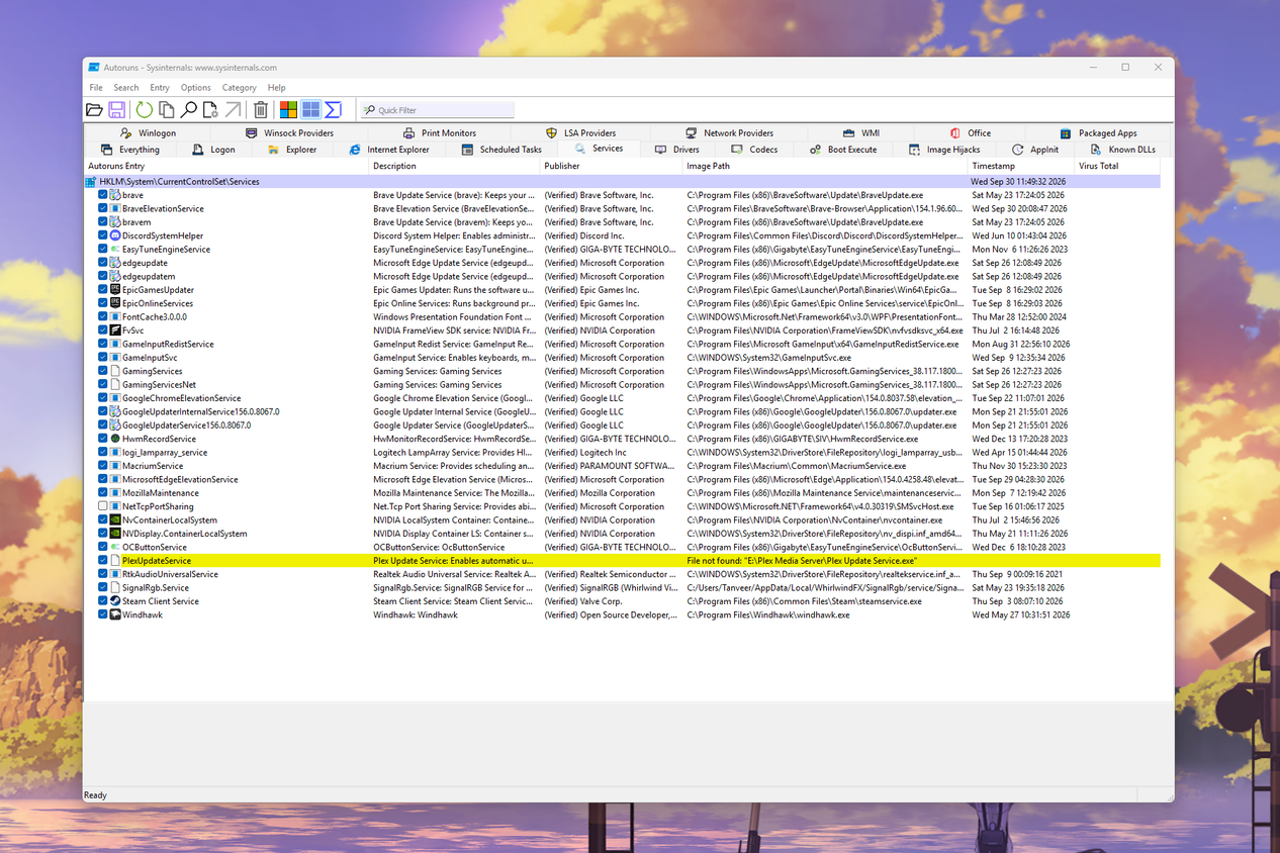Open the Options menu
The height and width of the screenshot is (853, 1280).
click(196, 88)
